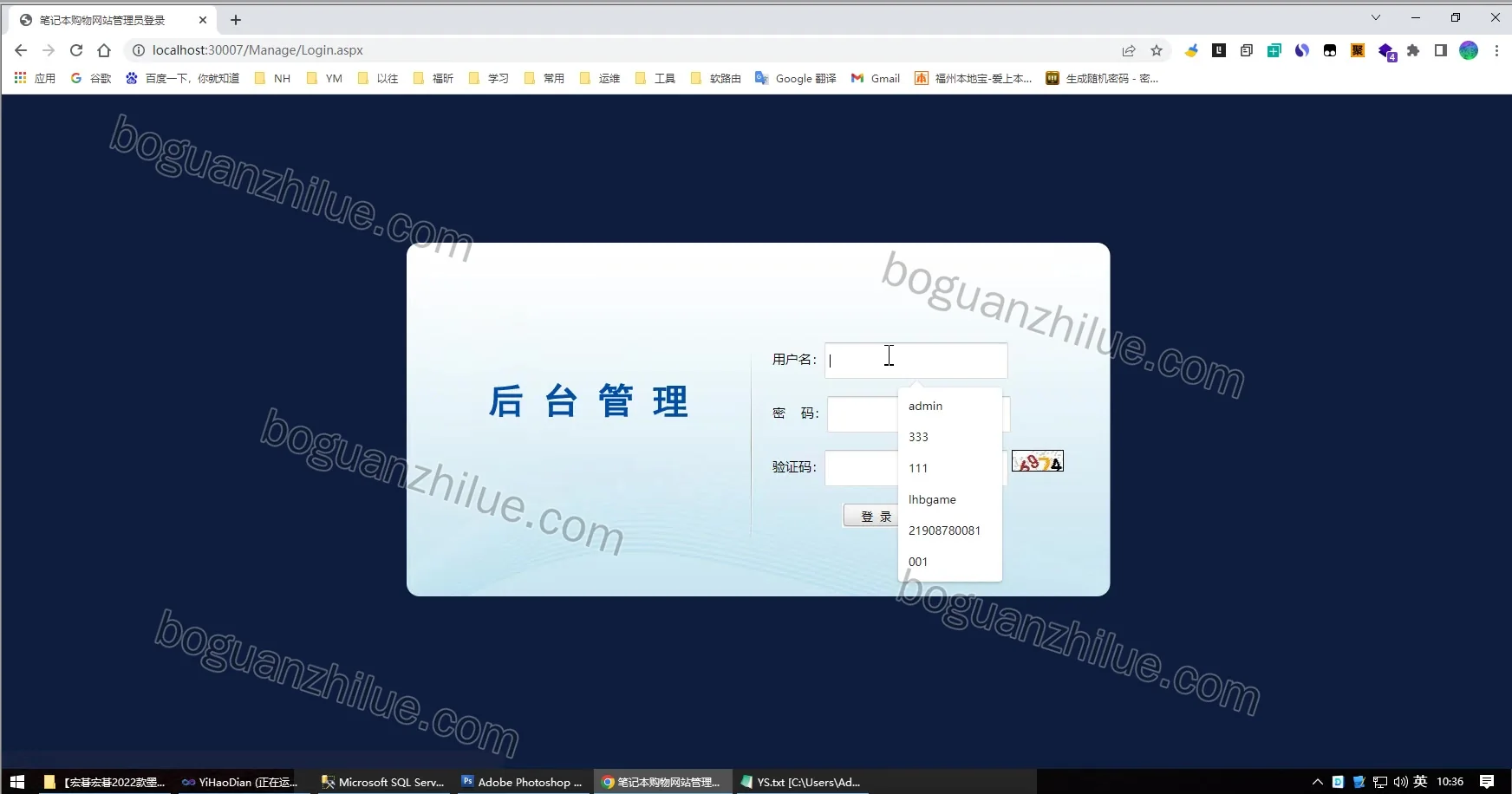Switch to 宏碁 folder taskbar item
Viewport: 1512px width, 794px height.
click(104, 782)
